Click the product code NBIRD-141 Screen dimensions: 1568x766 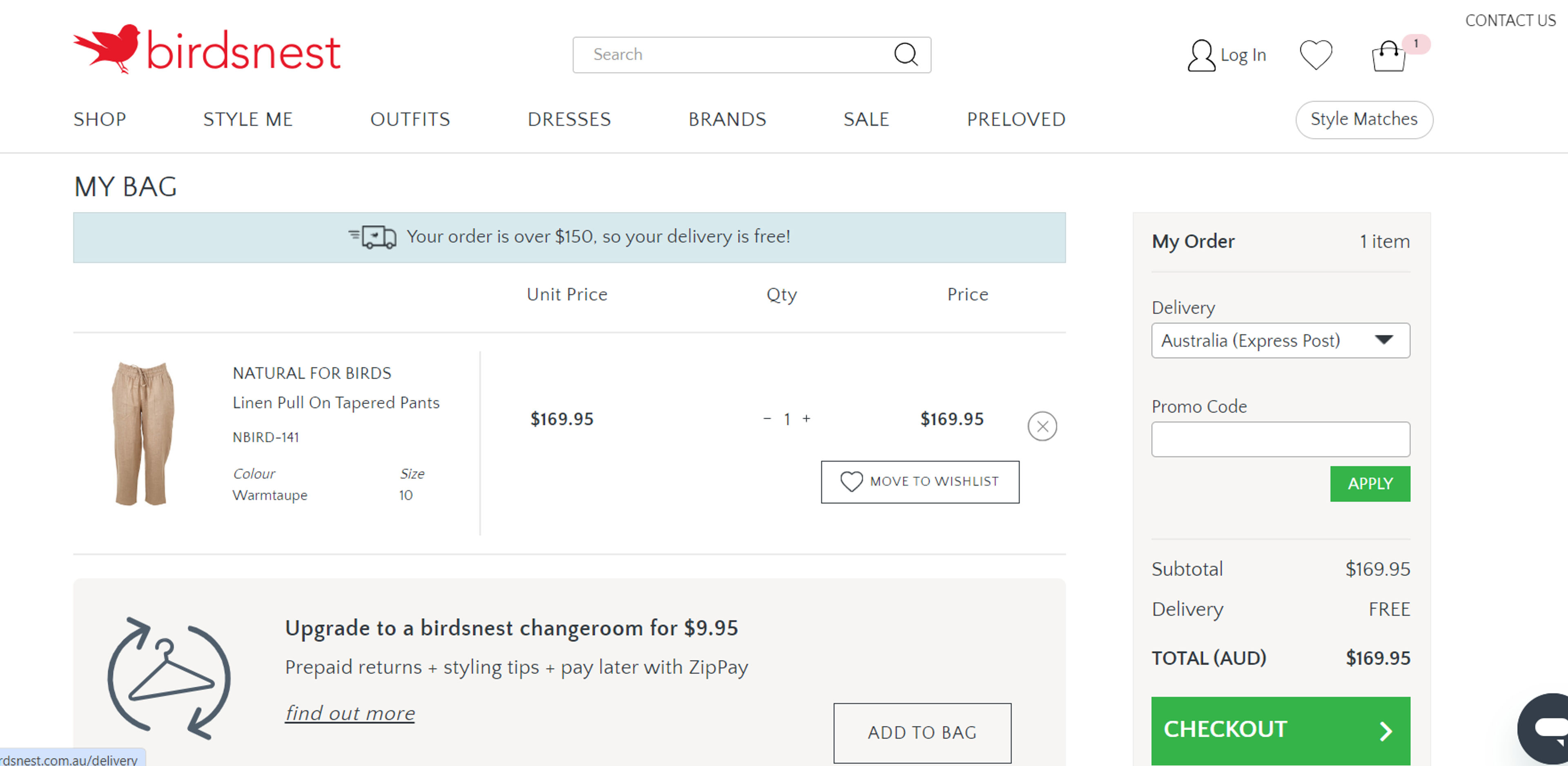point(265,437)
